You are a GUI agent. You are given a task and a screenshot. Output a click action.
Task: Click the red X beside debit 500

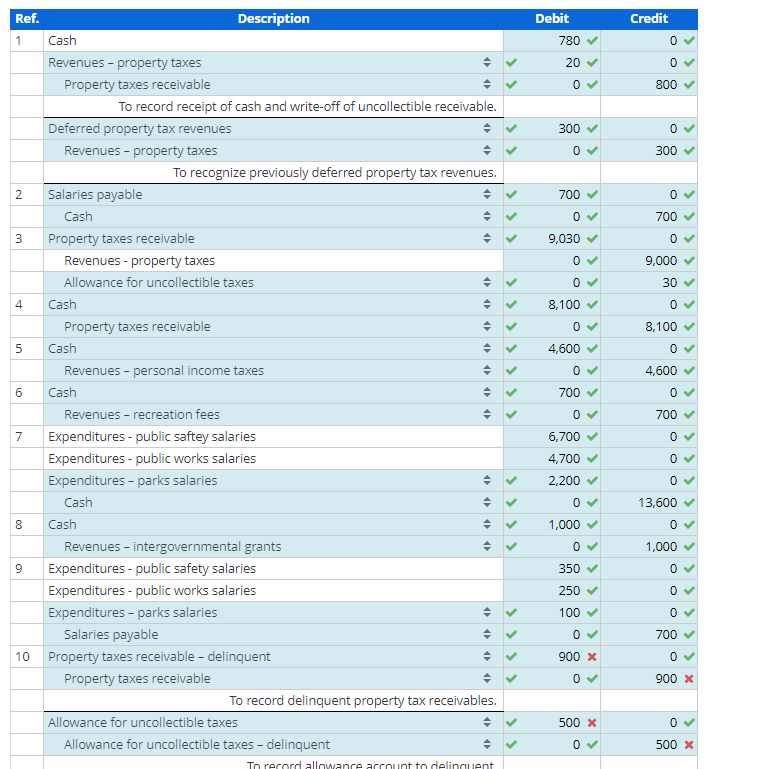click(592, 722)
